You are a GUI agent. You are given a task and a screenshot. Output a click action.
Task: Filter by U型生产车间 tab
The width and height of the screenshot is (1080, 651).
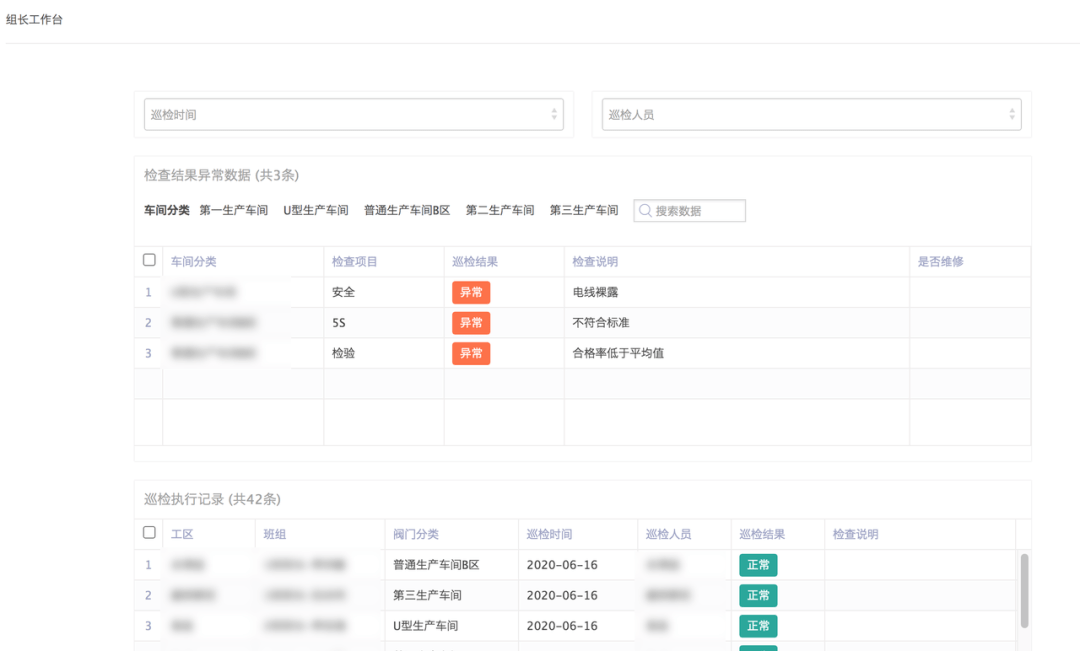(x=316, y=211)
